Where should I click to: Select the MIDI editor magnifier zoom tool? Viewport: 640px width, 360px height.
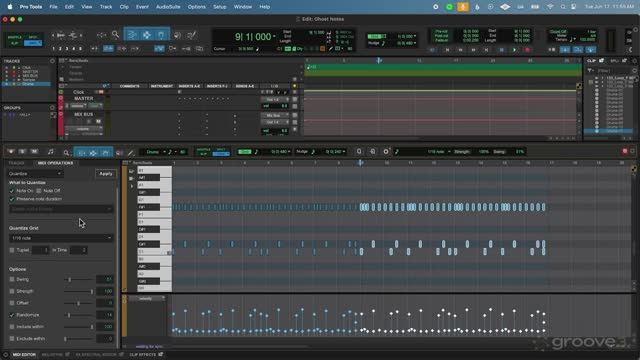(x=66, y=153)
